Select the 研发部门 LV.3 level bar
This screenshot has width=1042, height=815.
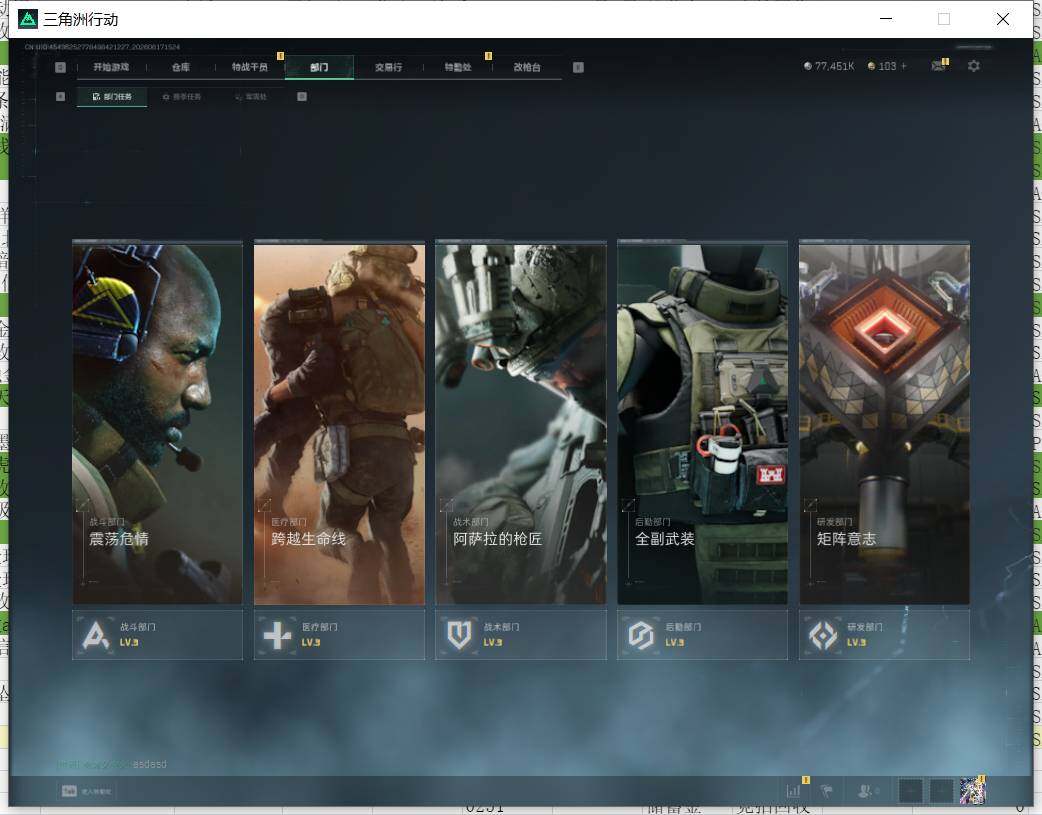885,635
